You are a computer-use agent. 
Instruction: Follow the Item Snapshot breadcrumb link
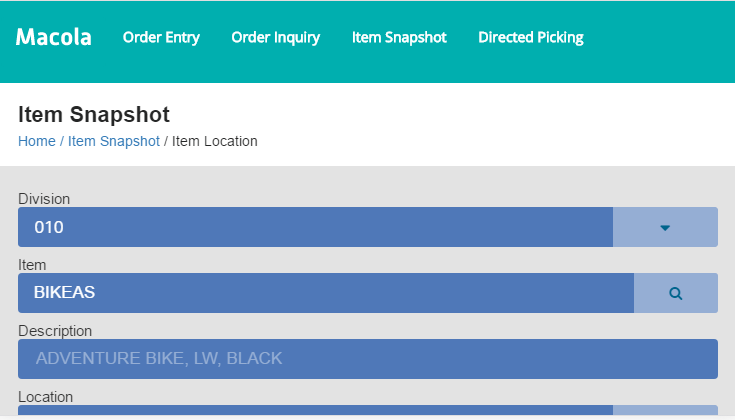click(114, 141)
